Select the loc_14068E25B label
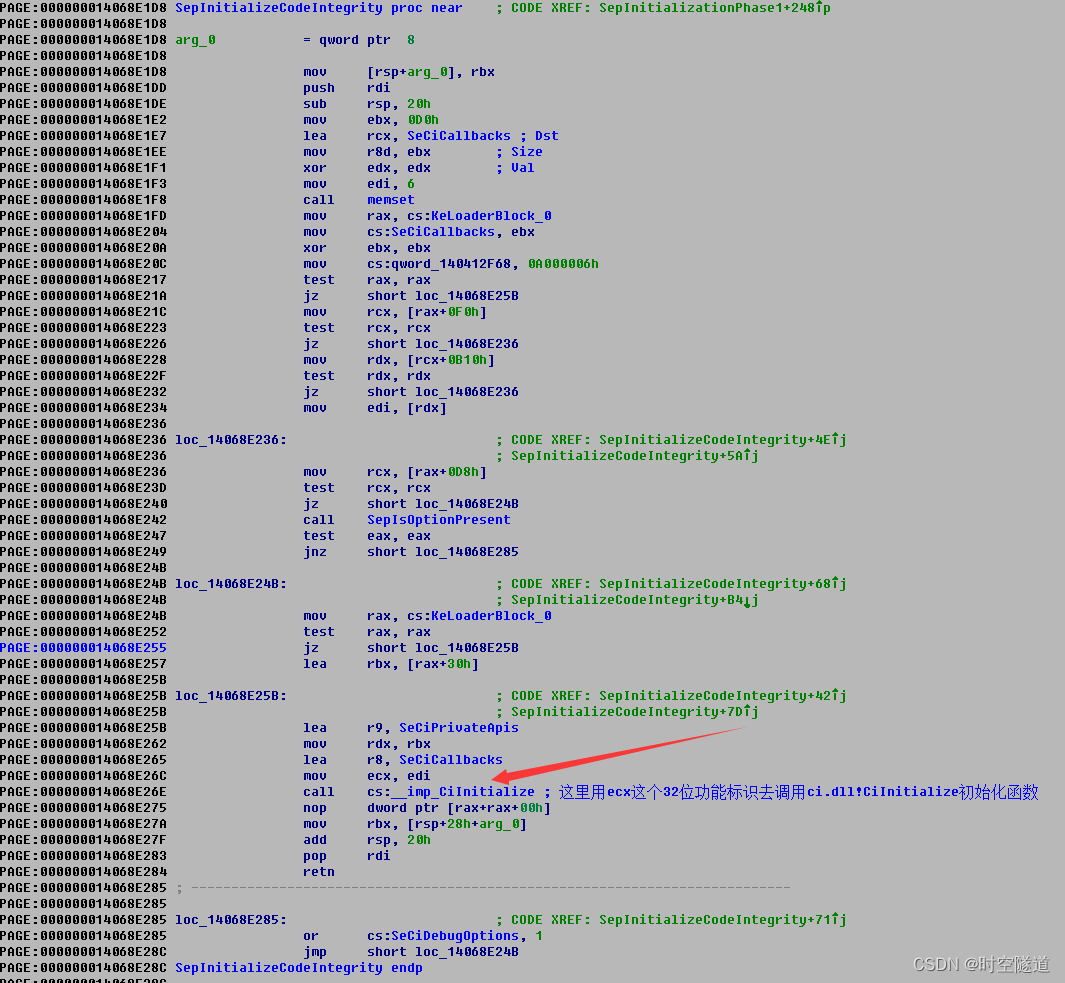Viewport: 1065px width, 983px height. (231, 696)
